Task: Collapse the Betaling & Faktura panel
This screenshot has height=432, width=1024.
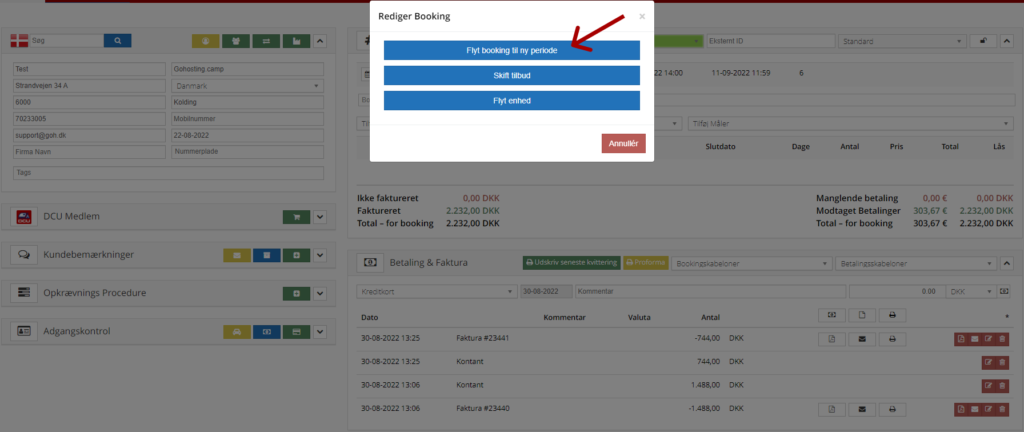Action: pyautogui.click(x=1005, y=263)
